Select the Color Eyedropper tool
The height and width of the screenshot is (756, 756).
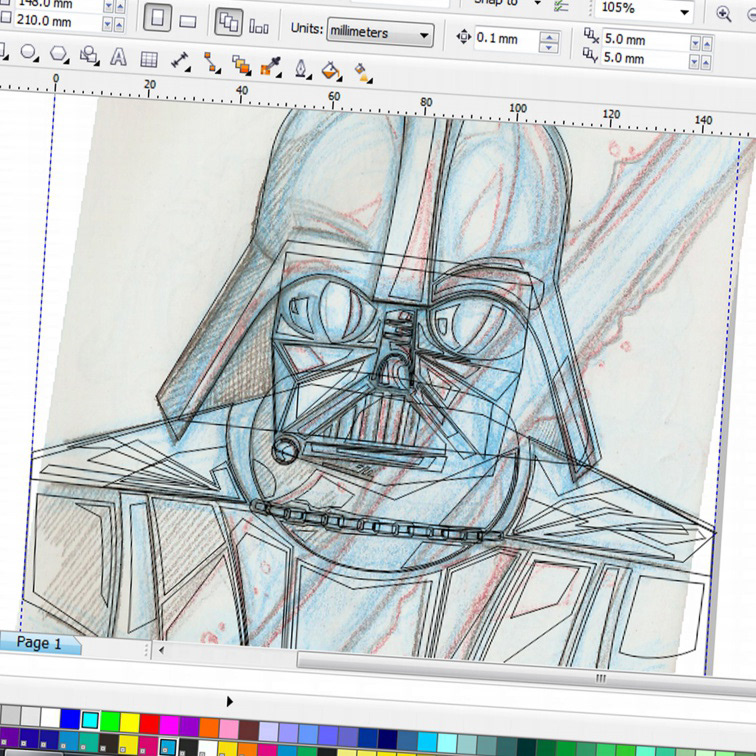point(271,67)
